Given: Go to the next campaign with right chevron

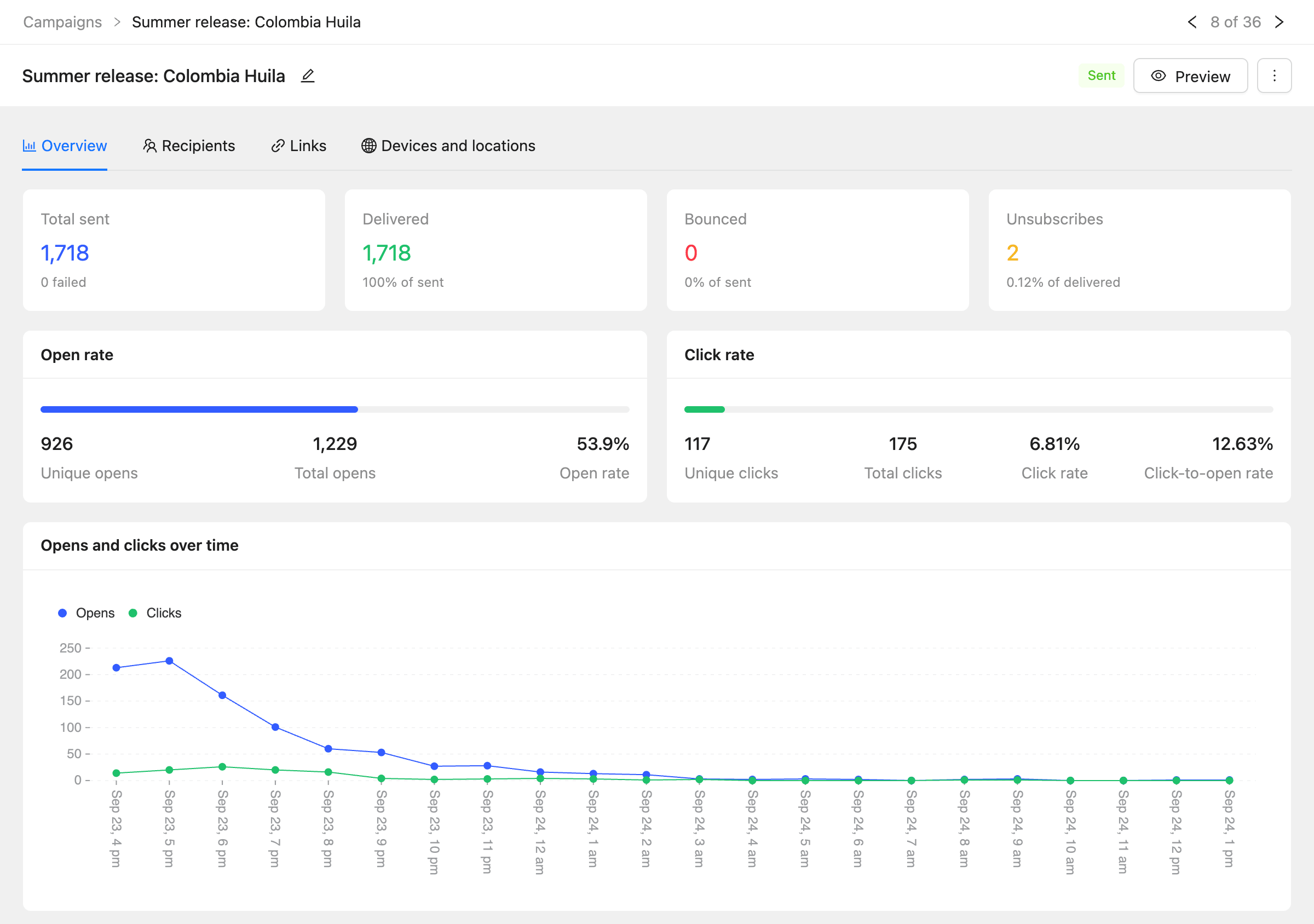Looking at the screenshot, I should tap(1279, 22).
